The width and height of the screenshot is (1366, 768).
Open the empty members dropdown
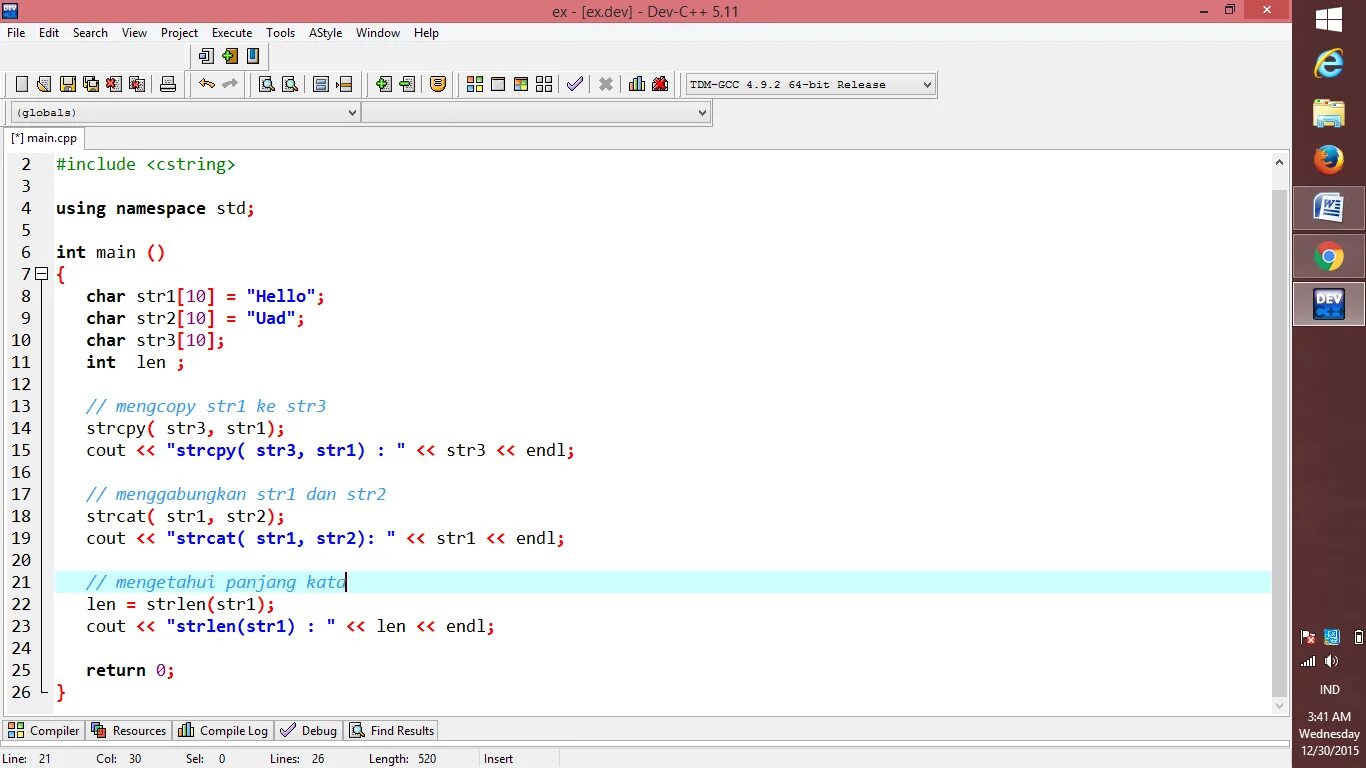(536, 113)
